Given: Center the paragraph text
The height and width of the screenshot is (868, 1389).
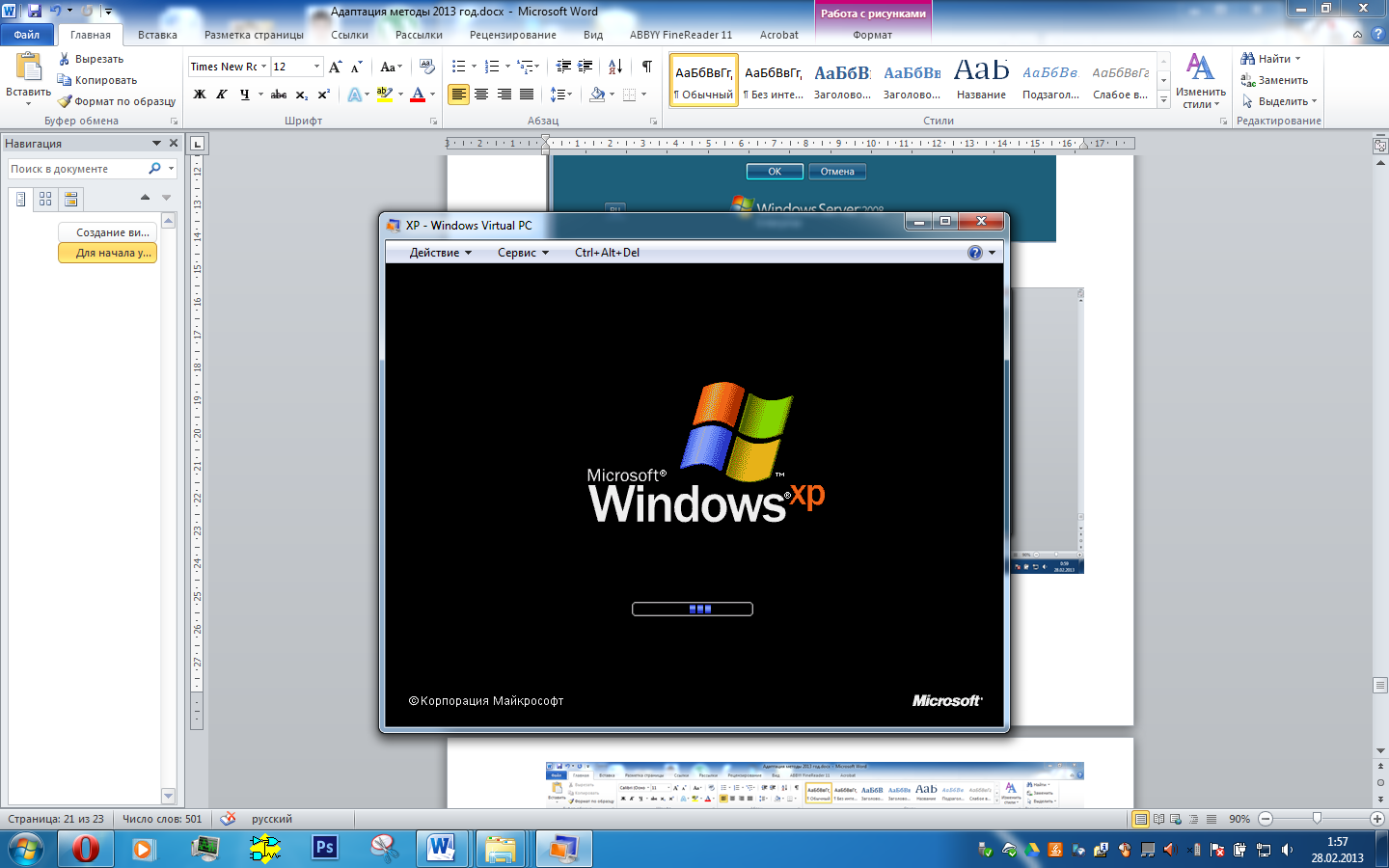Looking at the screenshot, I should coord(481,95).
